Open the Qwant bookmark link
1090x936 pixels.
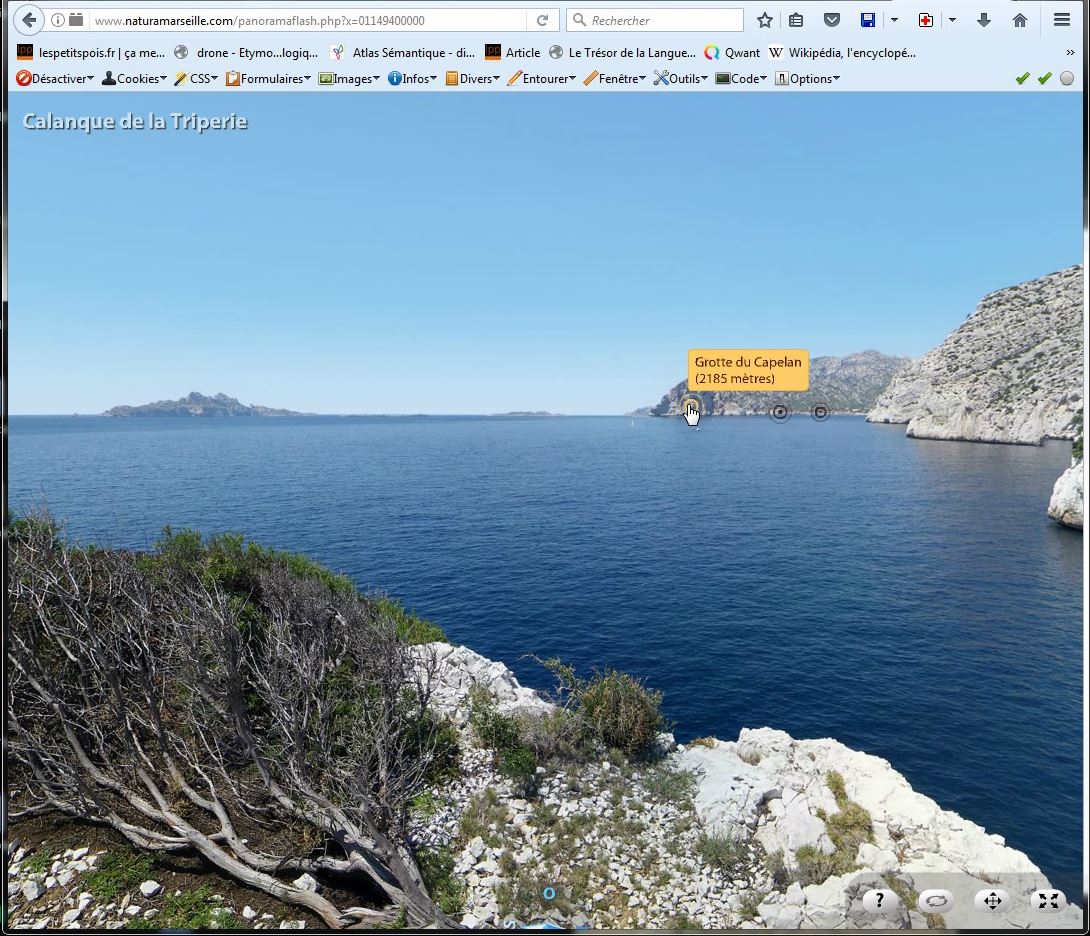pos(732,52)
